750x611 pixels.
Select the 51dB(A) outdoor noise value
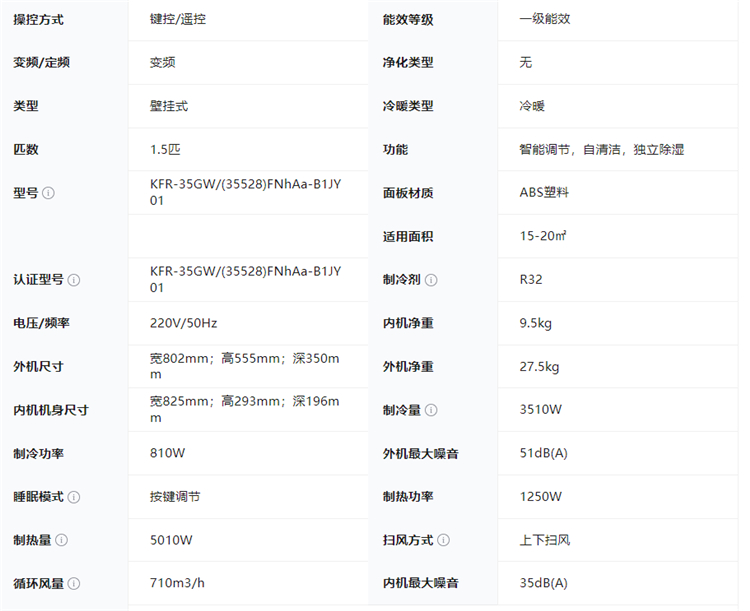pyautogui.click(x=543, y=454)
